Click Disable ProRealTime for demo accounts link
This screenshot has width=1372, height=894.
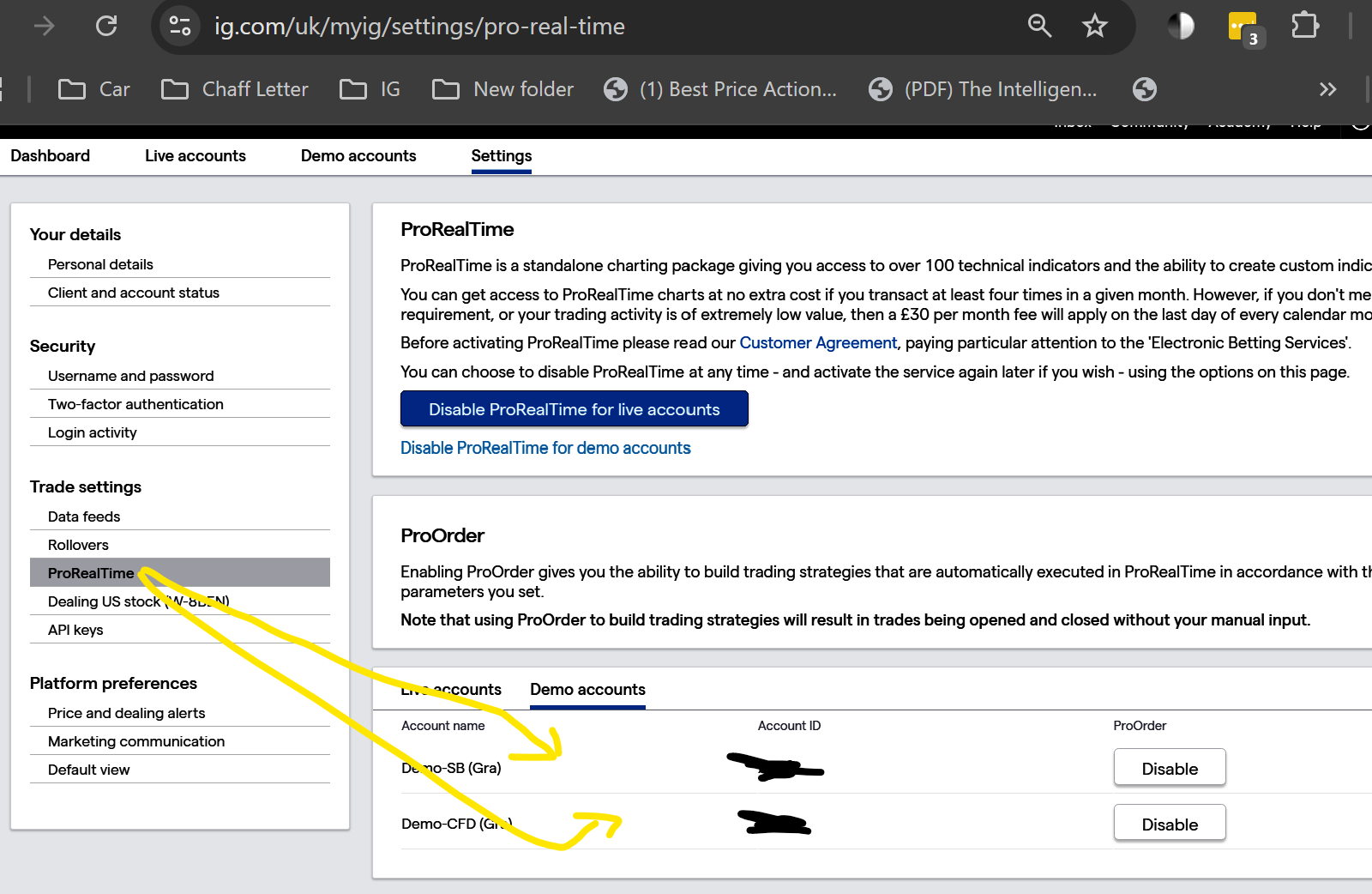pyautogui.click(x=545, y=448)
